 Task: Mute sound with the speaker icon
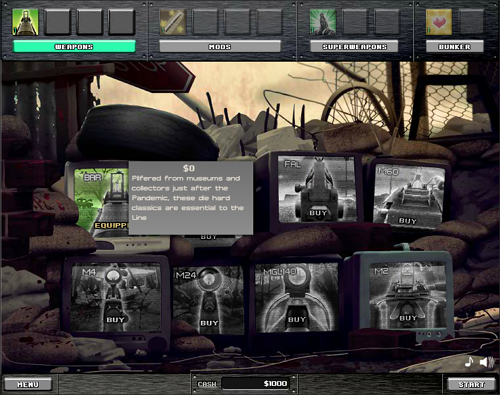coord(487,362)
